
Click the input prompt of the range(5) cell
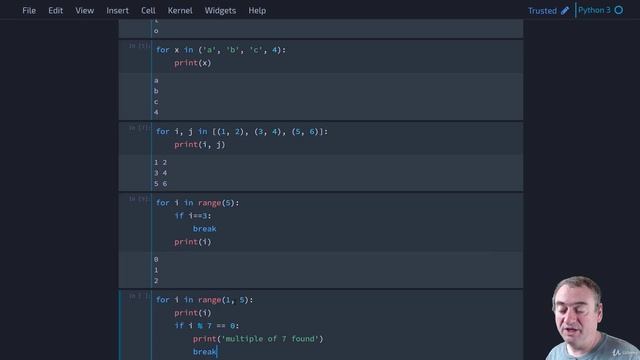pos(139,199)
